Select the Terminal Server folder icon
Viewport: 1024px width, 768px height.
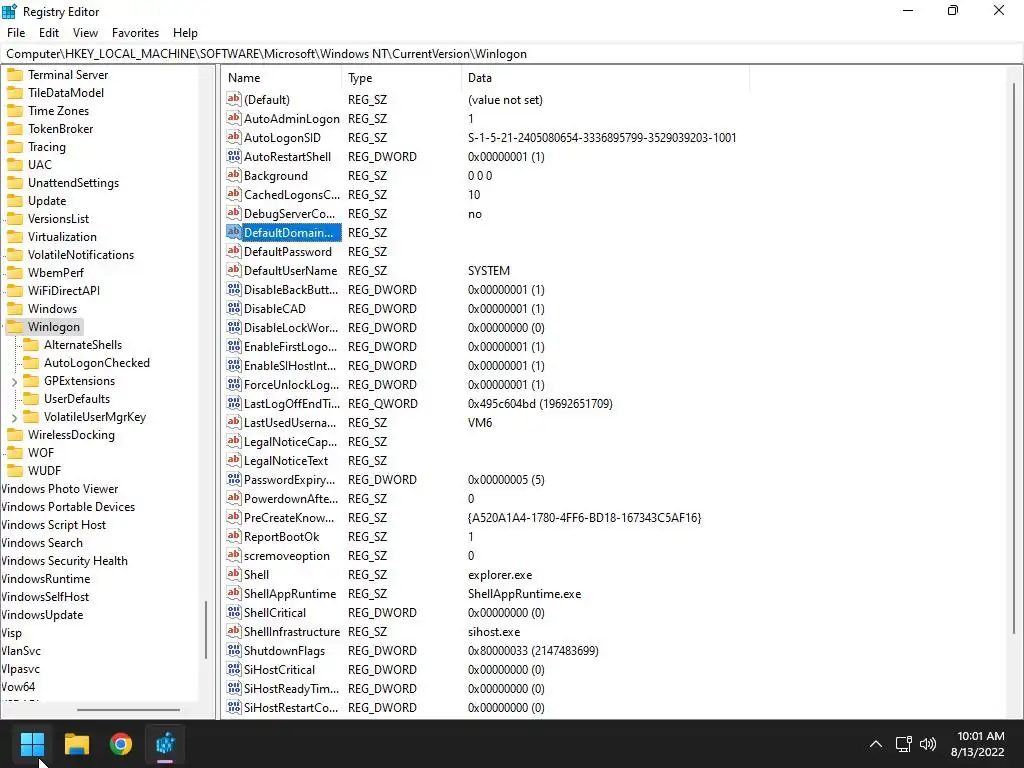15,75
